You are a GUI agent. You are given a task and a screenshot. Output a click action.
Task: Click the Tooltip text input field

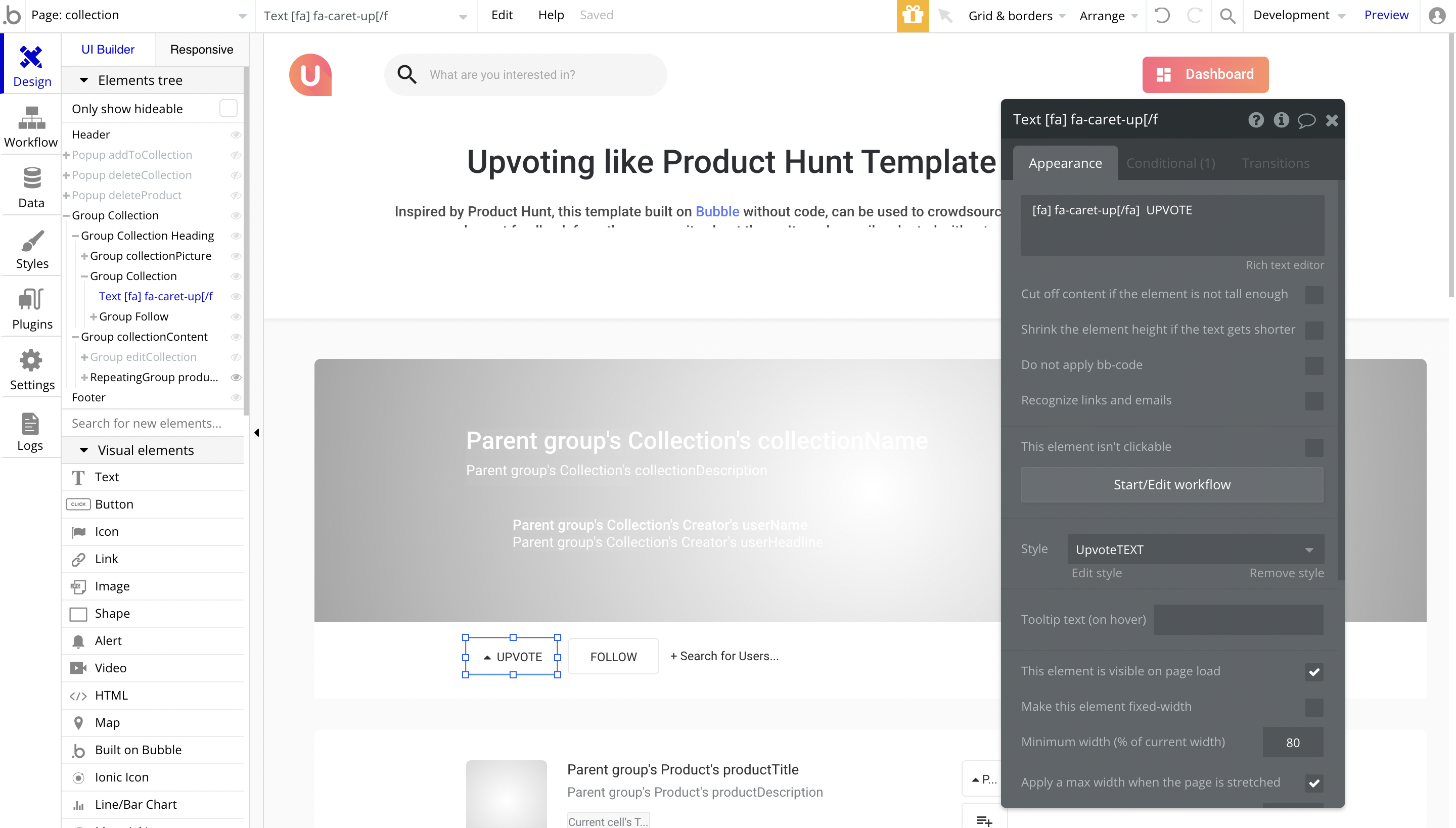pyautogui.click(x=1238, y=619)
